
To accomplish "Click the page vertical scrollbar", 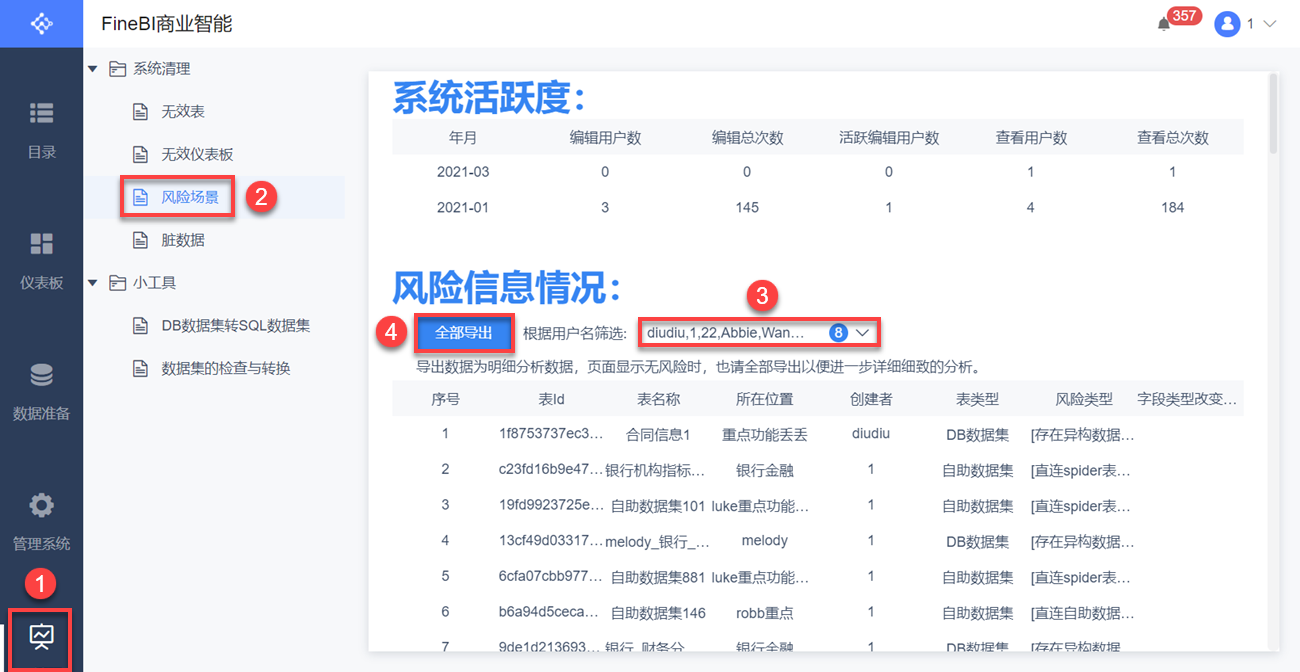I will pos(1273,113).
